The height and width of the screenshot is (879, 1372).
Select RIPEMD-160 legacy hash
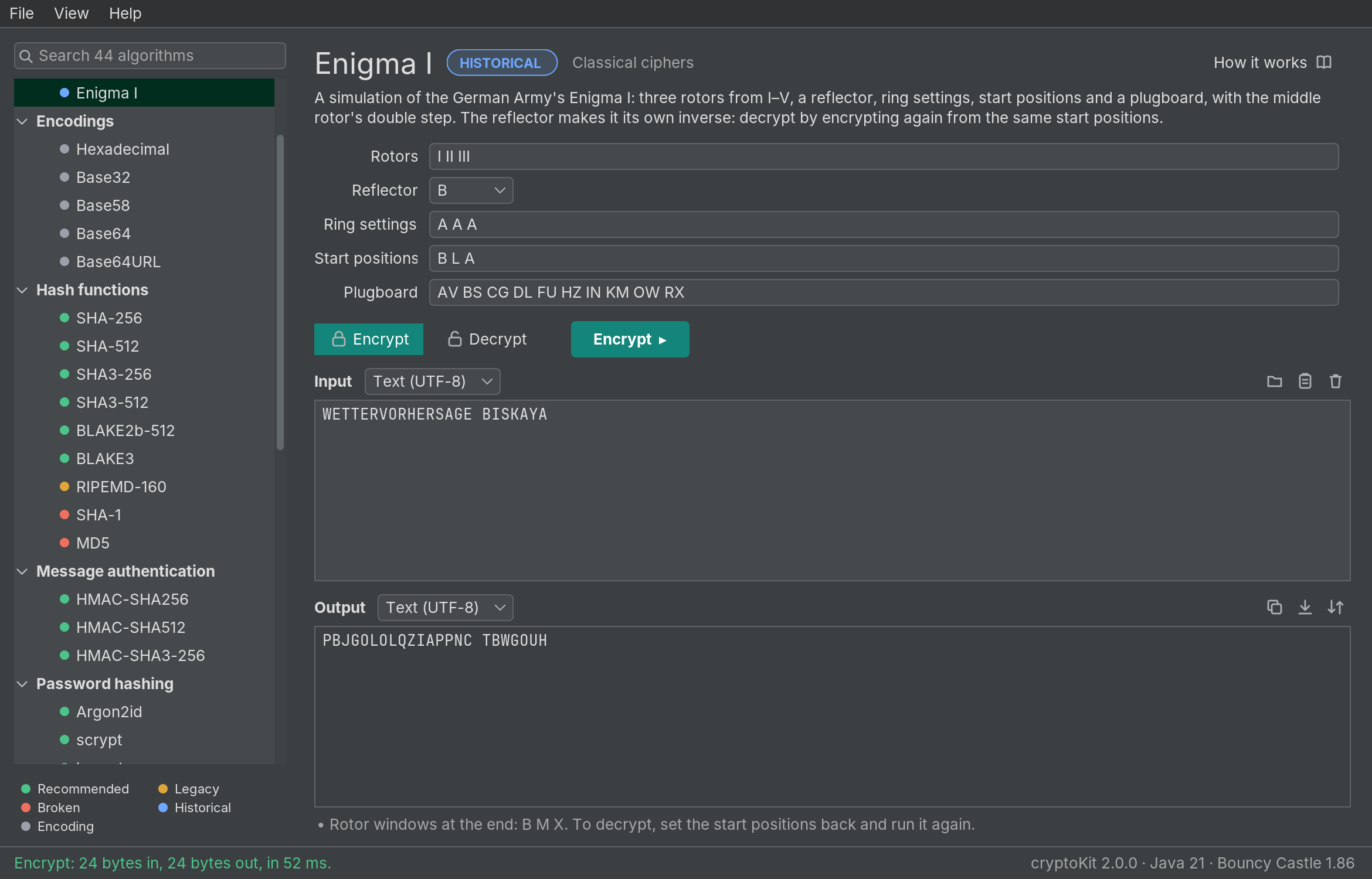(x=144, y=487)
